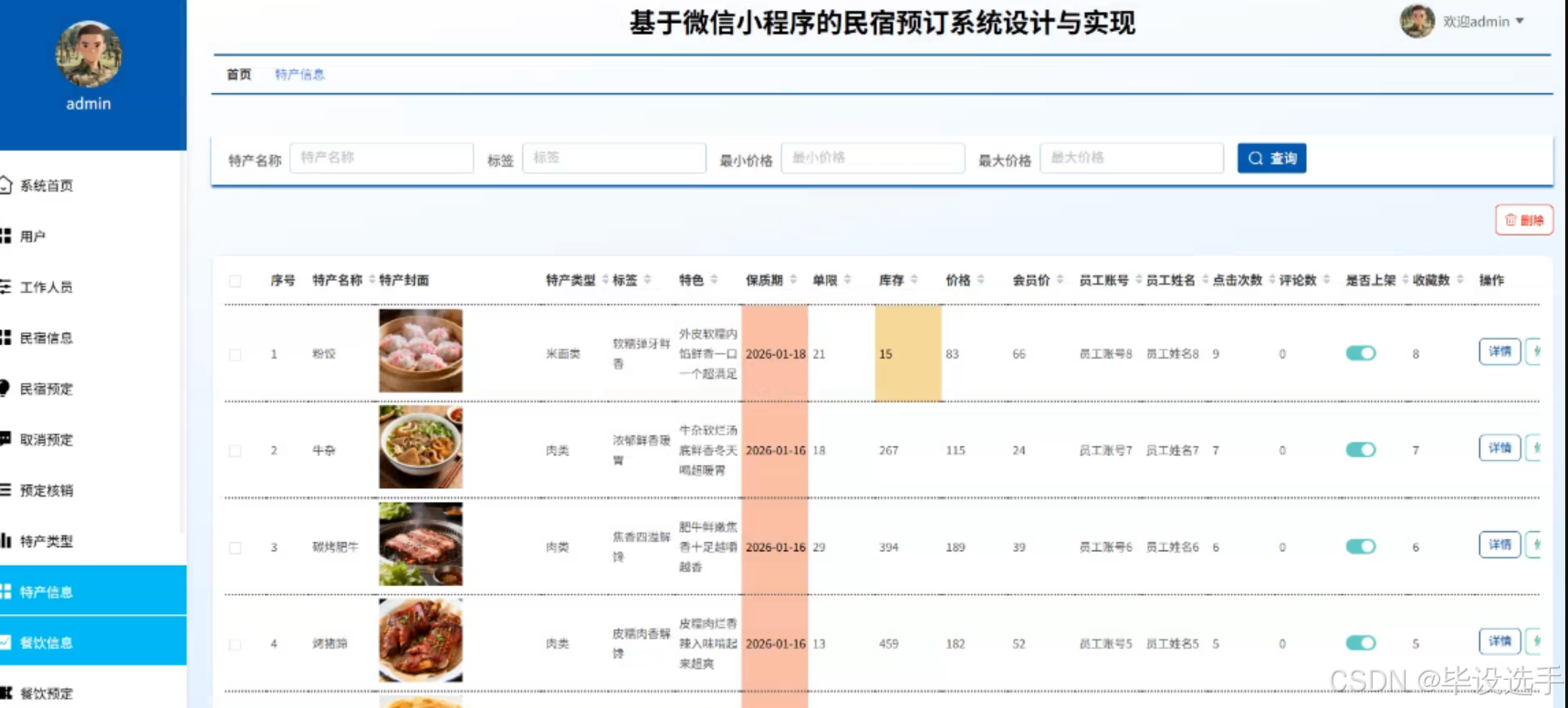Focus the 最大价格 input field

coord(1132,158)
